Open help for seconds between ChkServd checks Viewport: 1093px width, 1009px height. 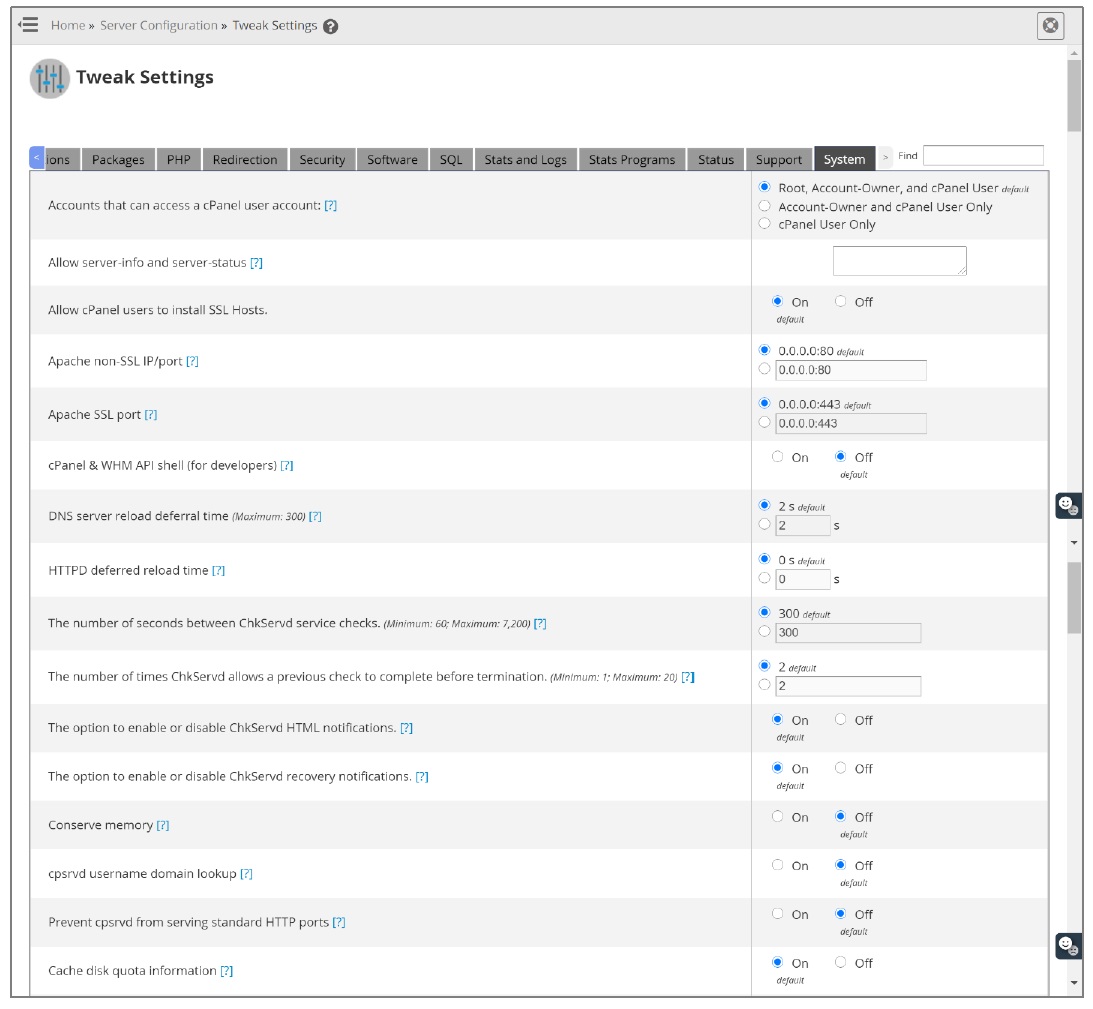coord(540,623)
